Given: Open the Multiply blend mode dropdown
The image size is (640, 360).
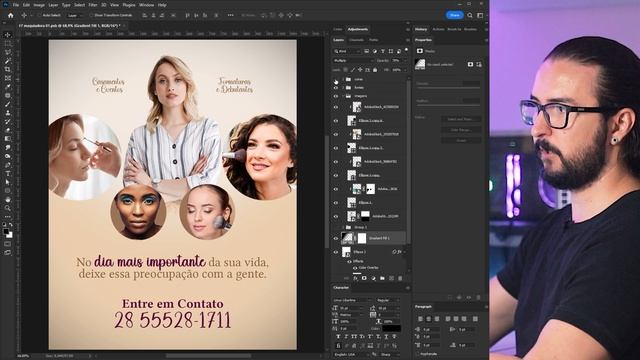Looking at the screenshot, I should click(353, 60).
